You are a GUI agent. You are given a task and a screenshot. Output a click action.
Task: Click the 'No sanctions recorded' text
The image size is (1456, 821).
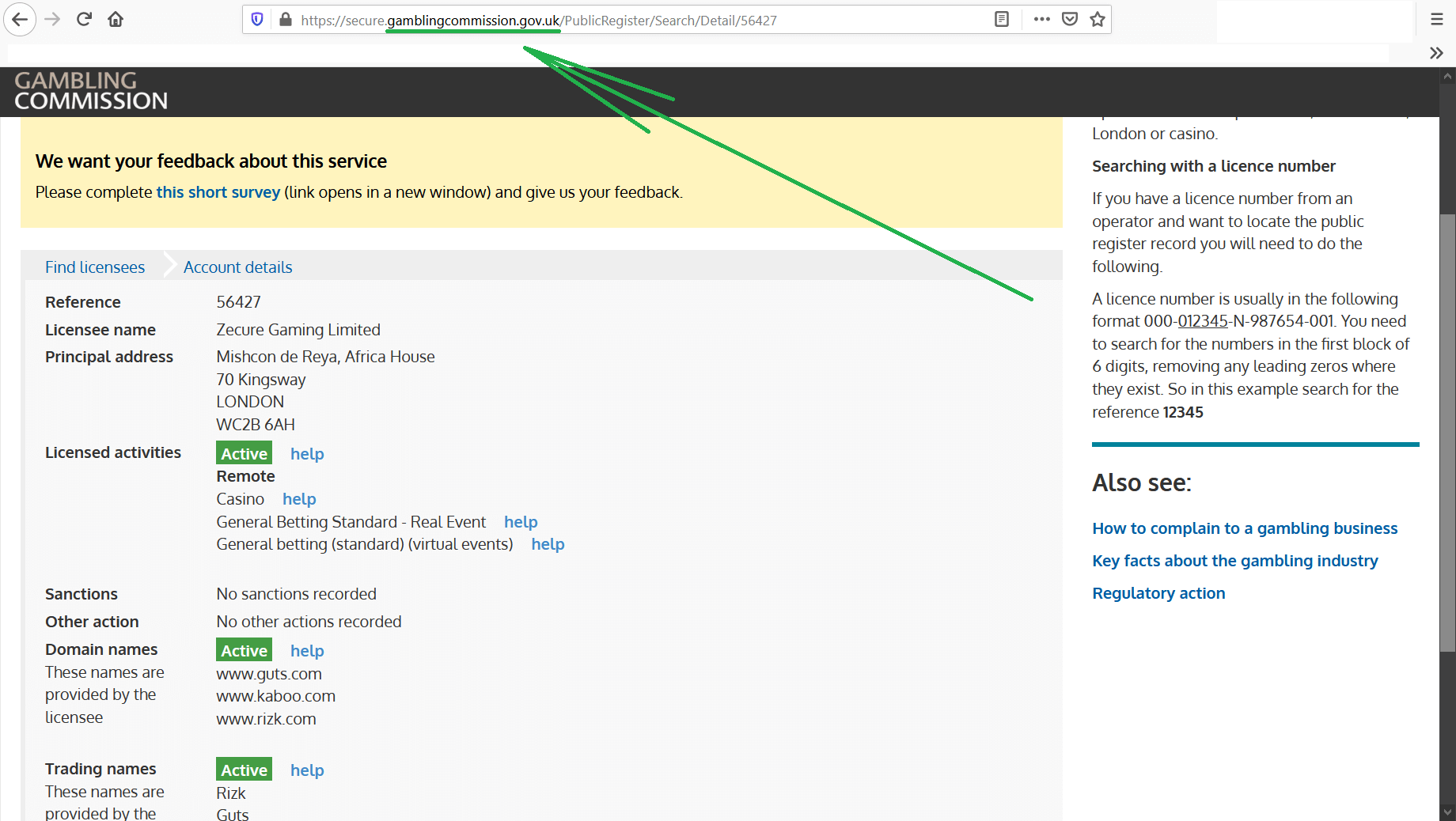point(297,594)
